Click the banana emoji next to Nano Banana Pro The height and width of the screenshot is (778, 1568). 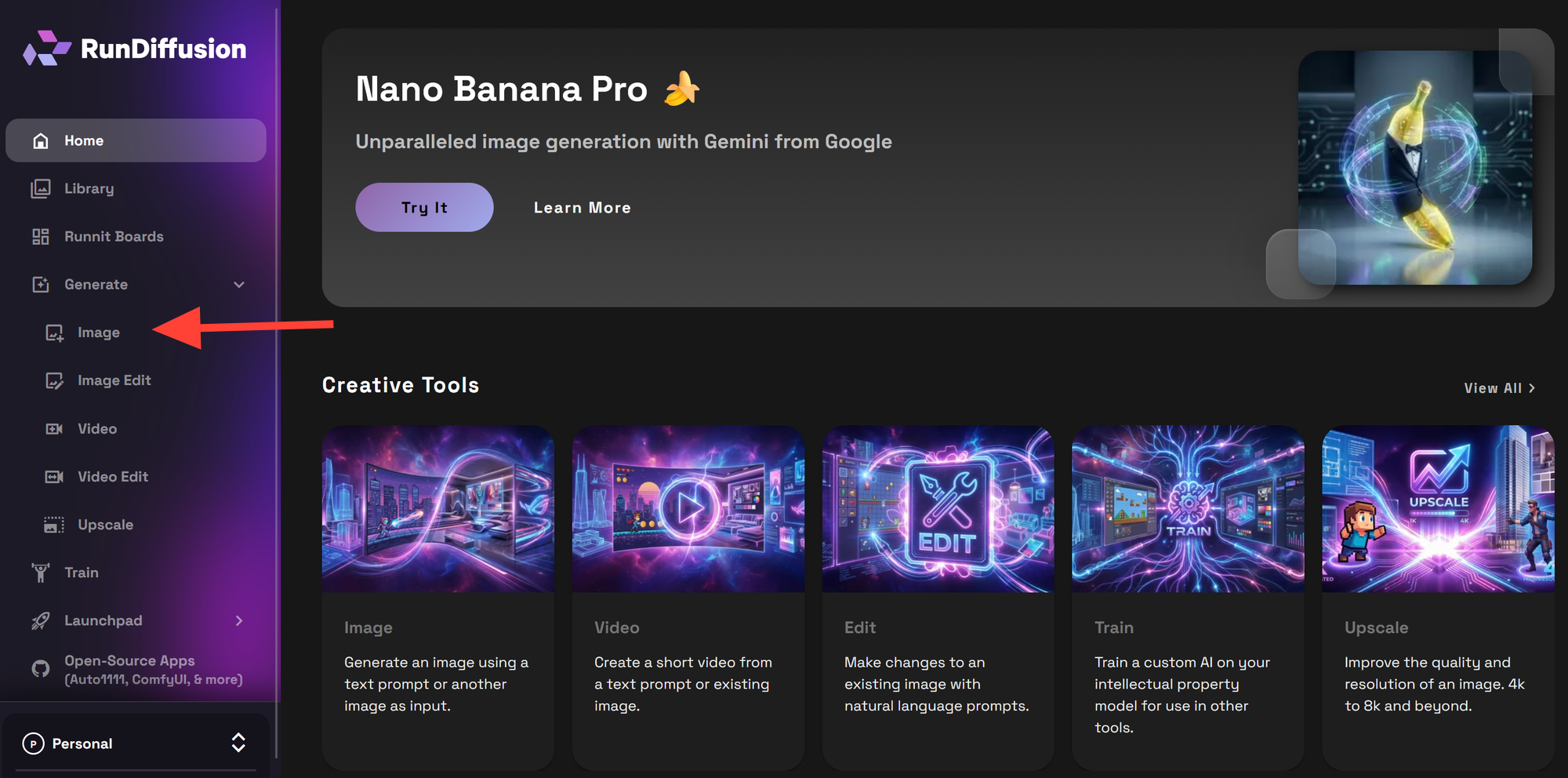(681, 88)
